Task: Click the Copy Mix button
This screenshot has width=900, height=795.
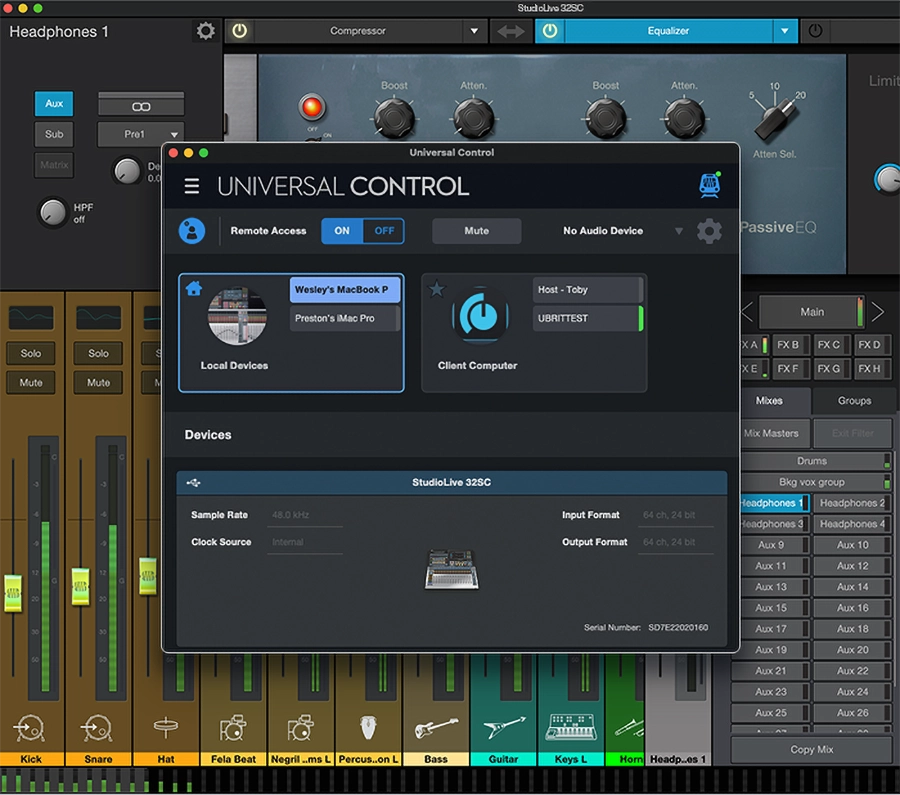Action: click(812, 750)
